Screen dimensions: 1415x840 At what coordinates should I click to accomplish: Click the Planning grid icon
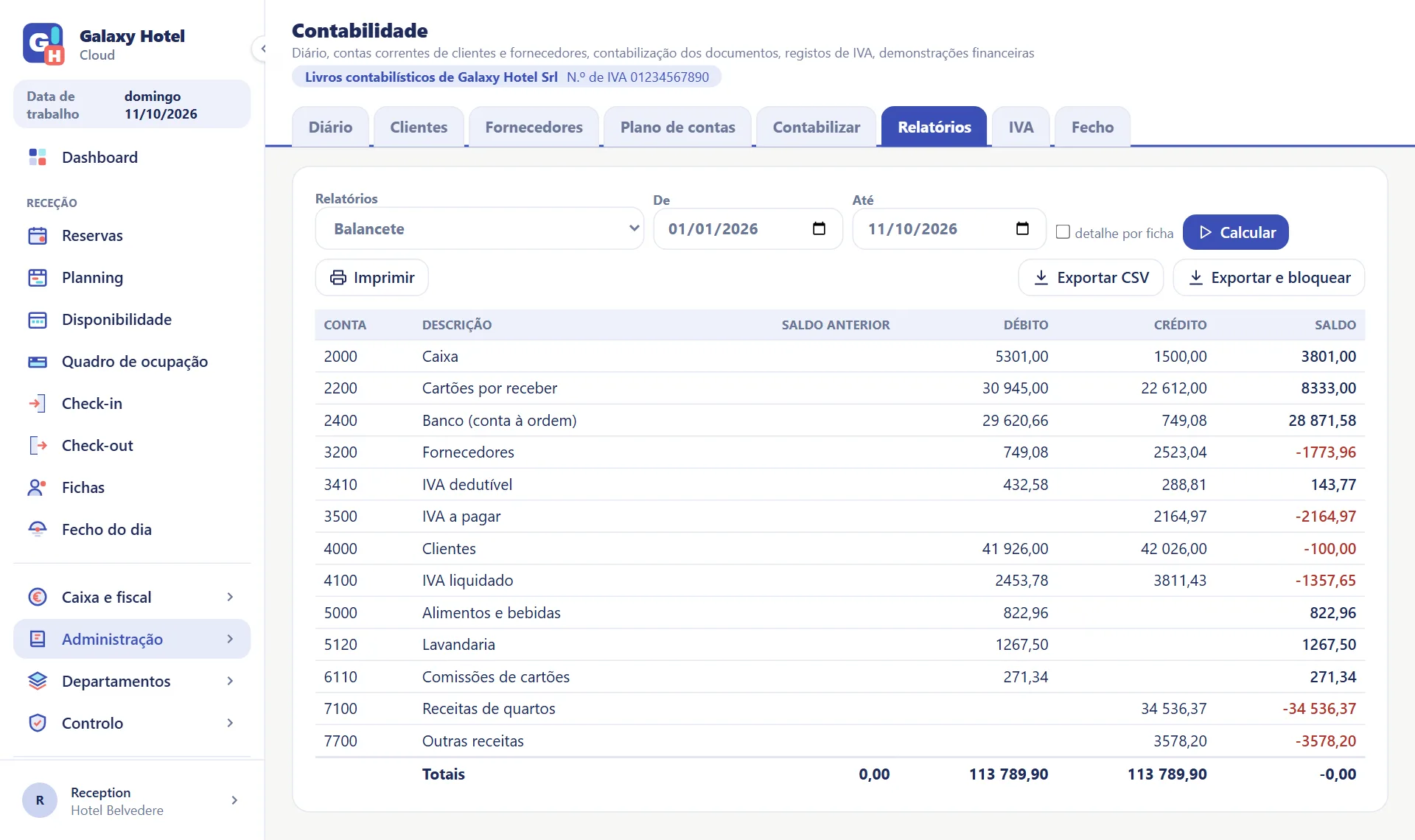(x=38, y=278)
